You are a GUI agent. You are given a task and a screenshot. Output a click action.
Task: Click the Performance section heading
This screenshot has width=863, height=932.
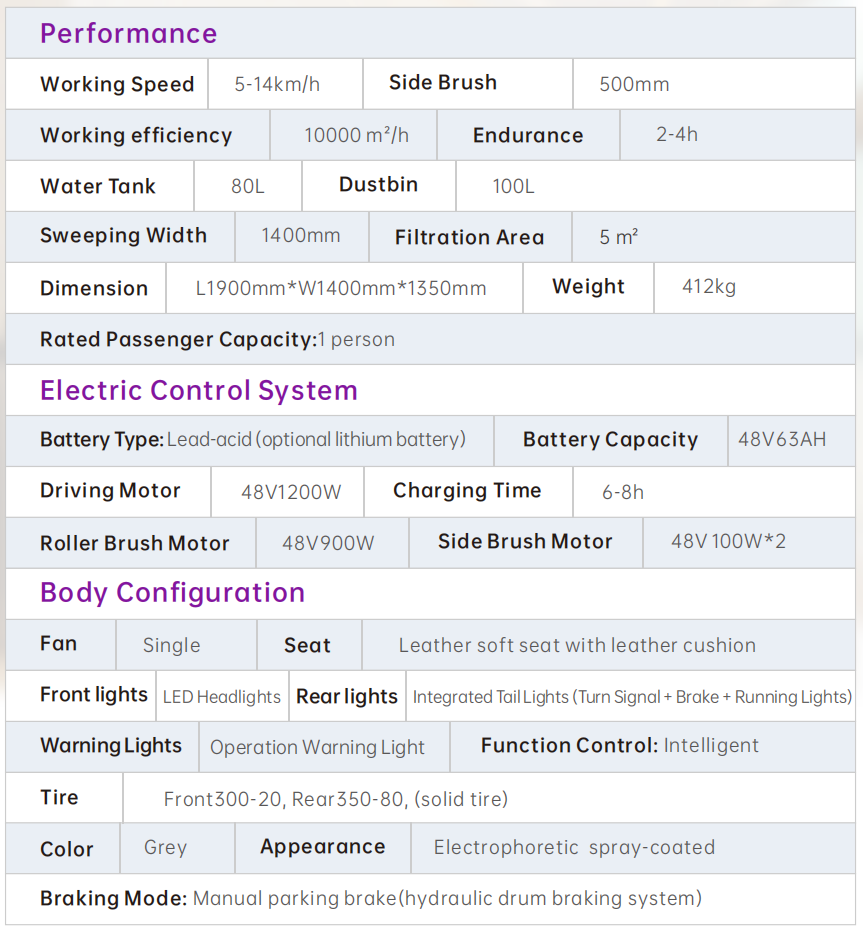click(x=128, y=33)
